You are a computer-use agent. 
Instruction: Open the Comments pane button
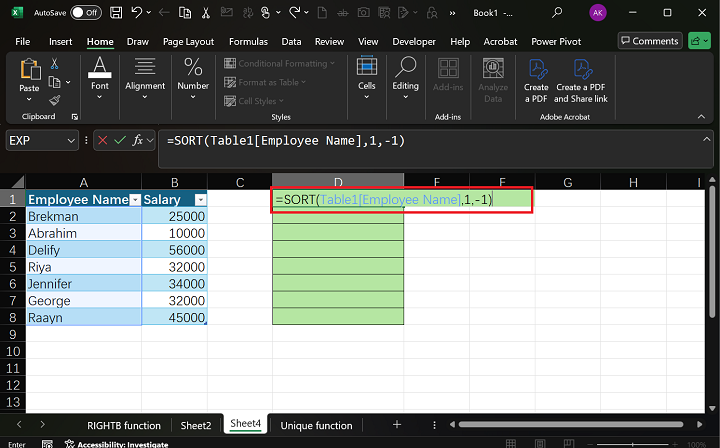click(x=649, y=41)
